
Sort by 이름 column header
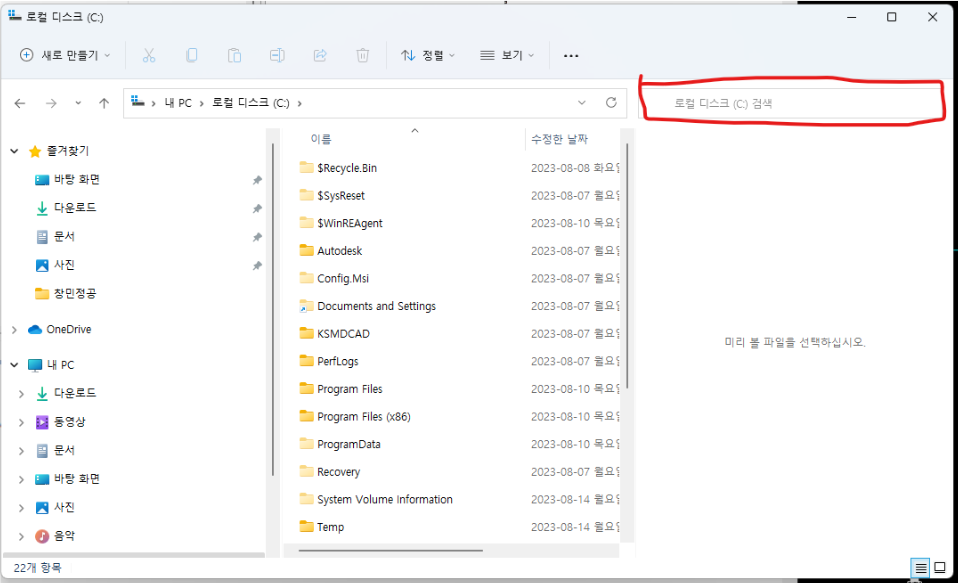tap(321, 139)
